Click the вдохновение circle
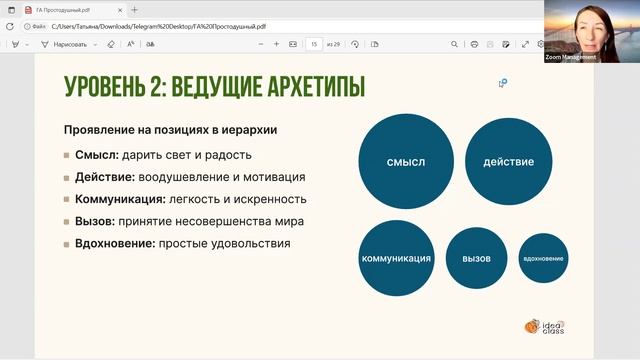This screenshot has height=360, width=640. (543, 258)
